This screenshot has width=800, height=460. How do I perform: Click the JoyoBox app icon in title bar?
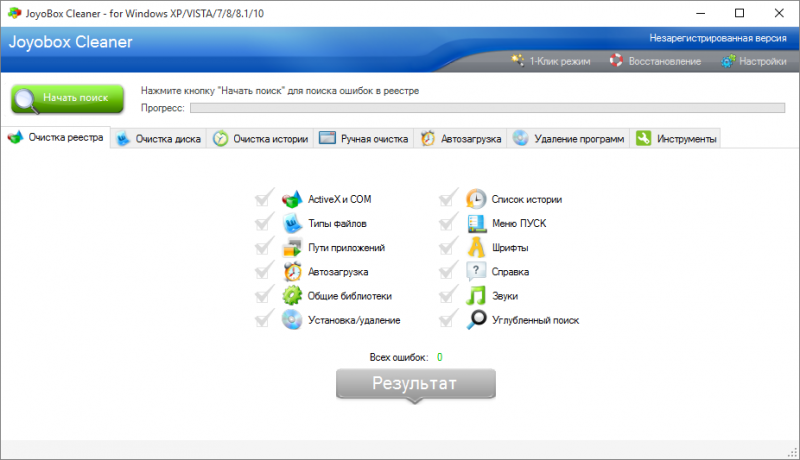[14, 13]
